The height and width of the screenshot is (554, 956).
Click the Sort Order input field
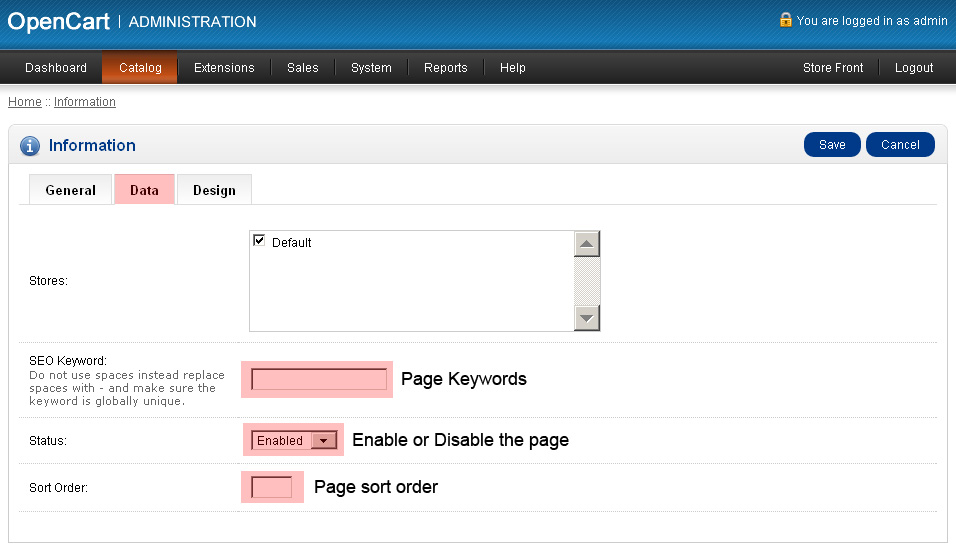(x=271, y=488)
